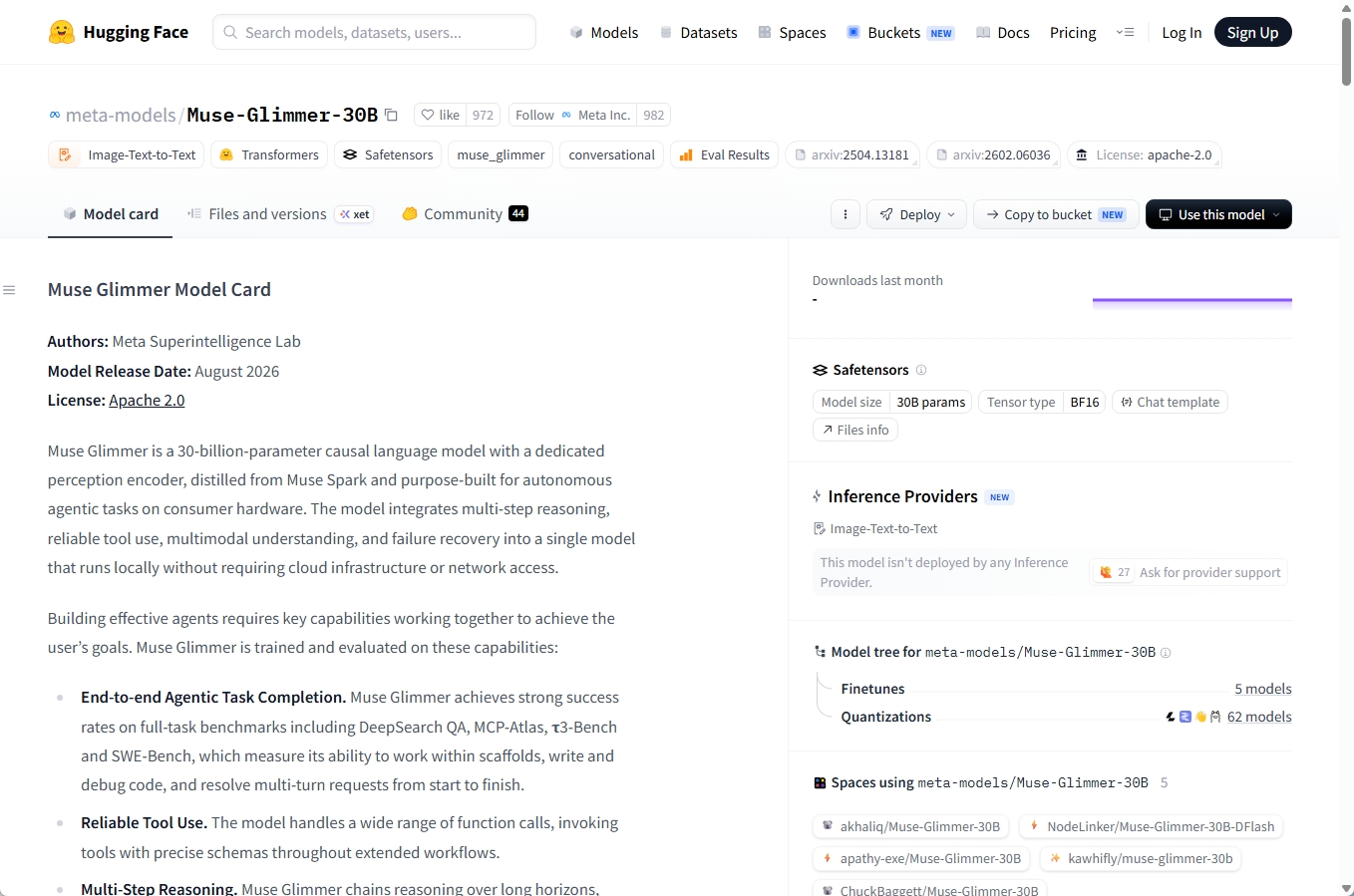Switch to the Files and versions tab
The image size is (1354, 896).
point(279,214)
